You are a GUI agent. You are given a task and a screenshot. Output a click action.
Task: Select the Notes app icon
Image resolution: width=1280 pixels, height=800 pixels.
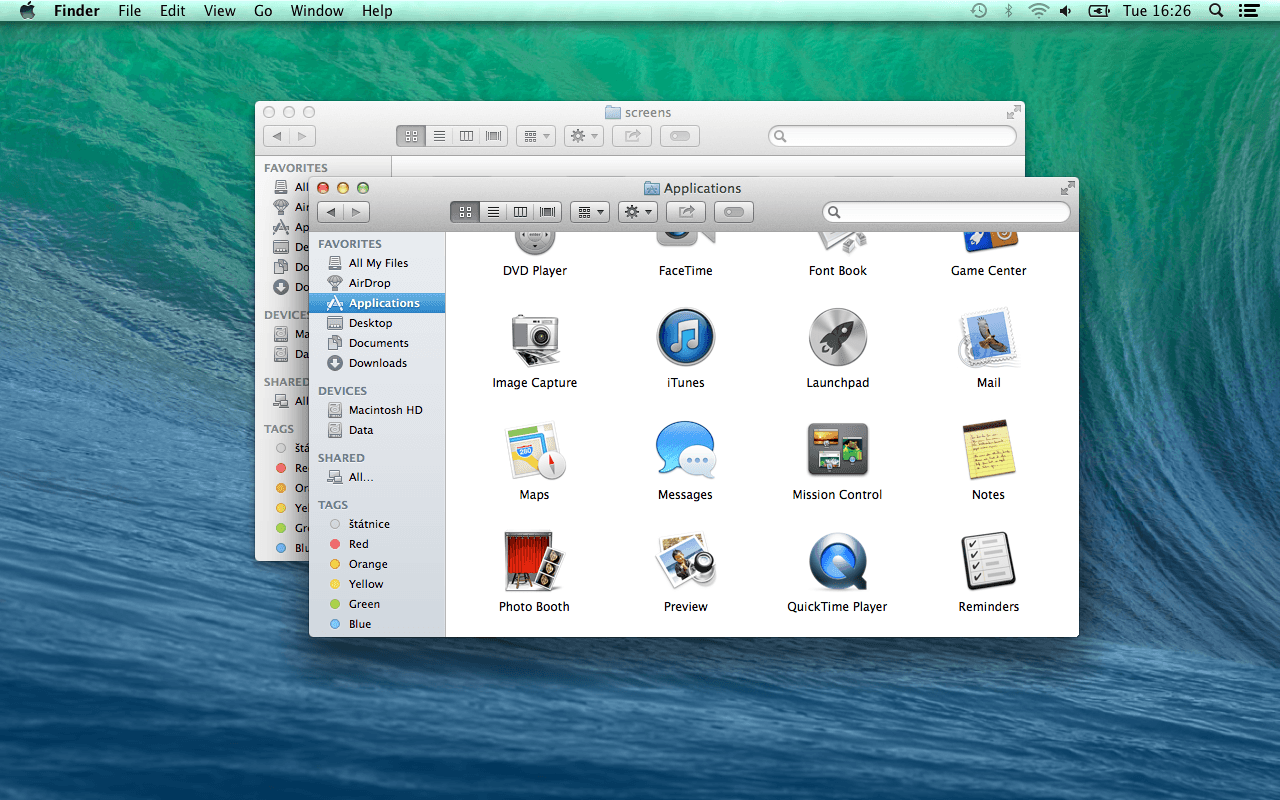pos(988,449)
